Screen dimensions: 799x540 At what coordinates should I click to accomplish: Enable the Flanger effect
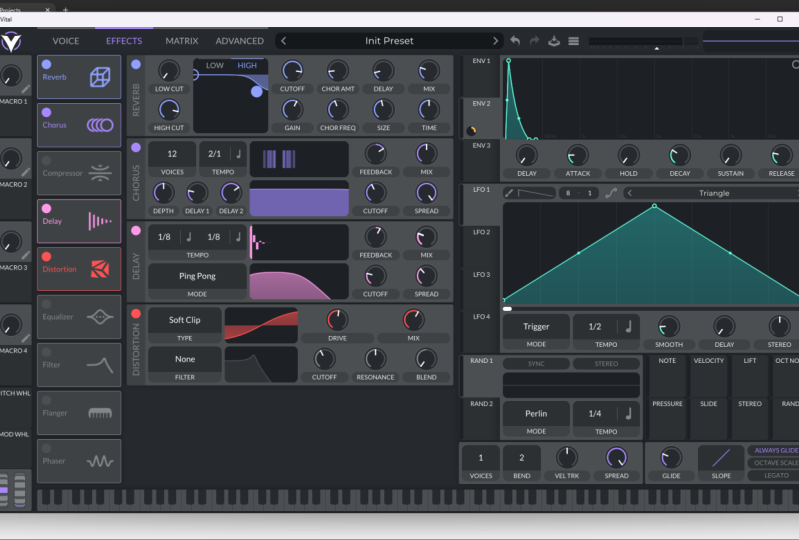[46, 400]
